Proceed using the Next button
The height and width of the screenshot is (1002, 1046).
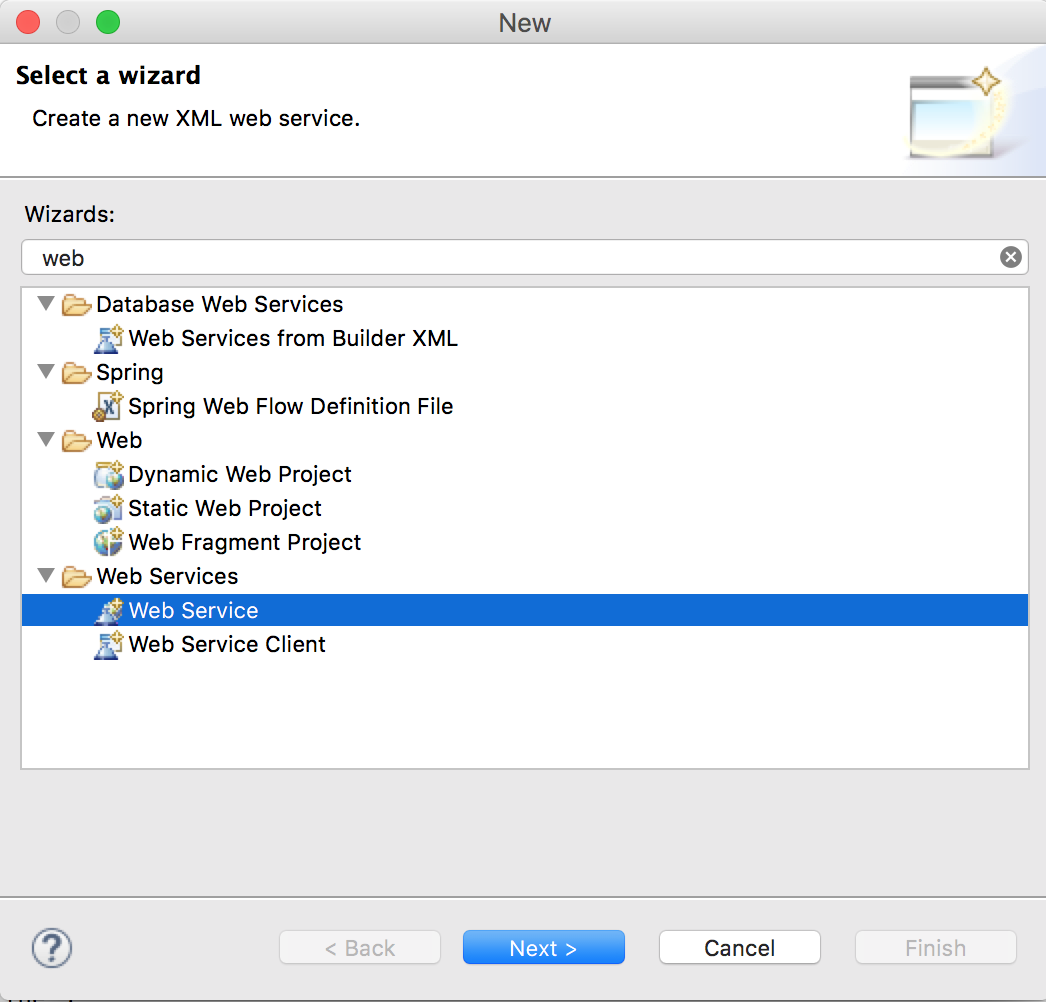pos(543,947)
